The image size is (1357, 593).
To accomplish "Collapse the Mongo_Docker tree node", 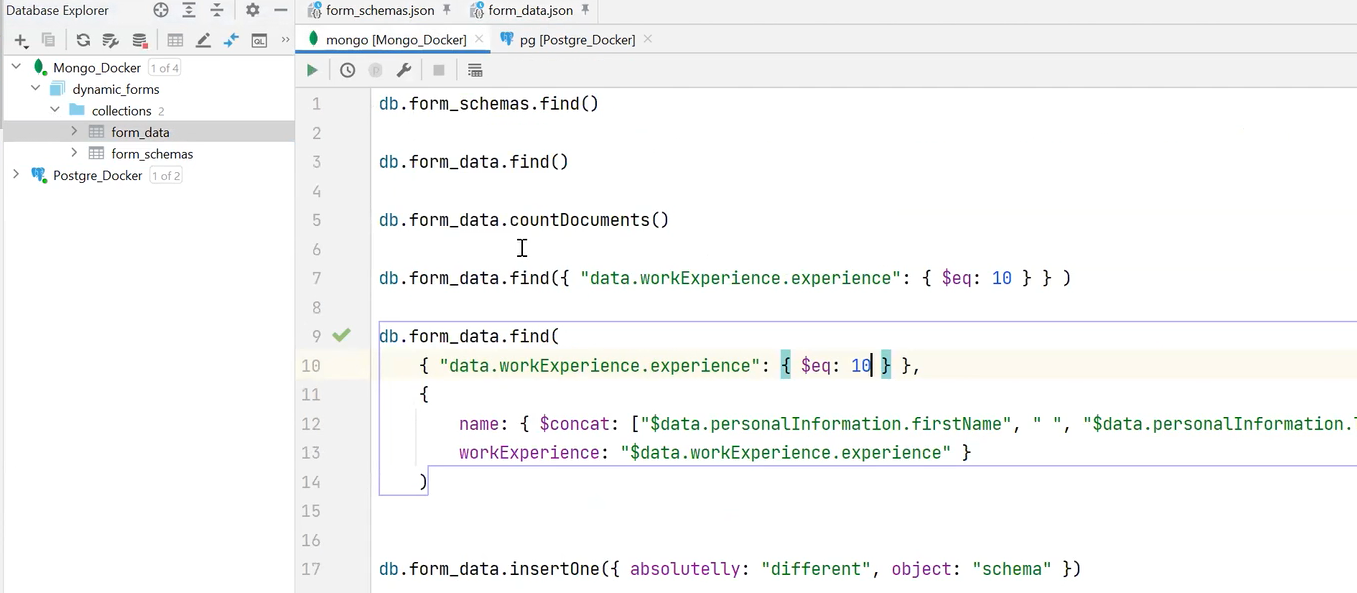I will [x=16, y=67].
